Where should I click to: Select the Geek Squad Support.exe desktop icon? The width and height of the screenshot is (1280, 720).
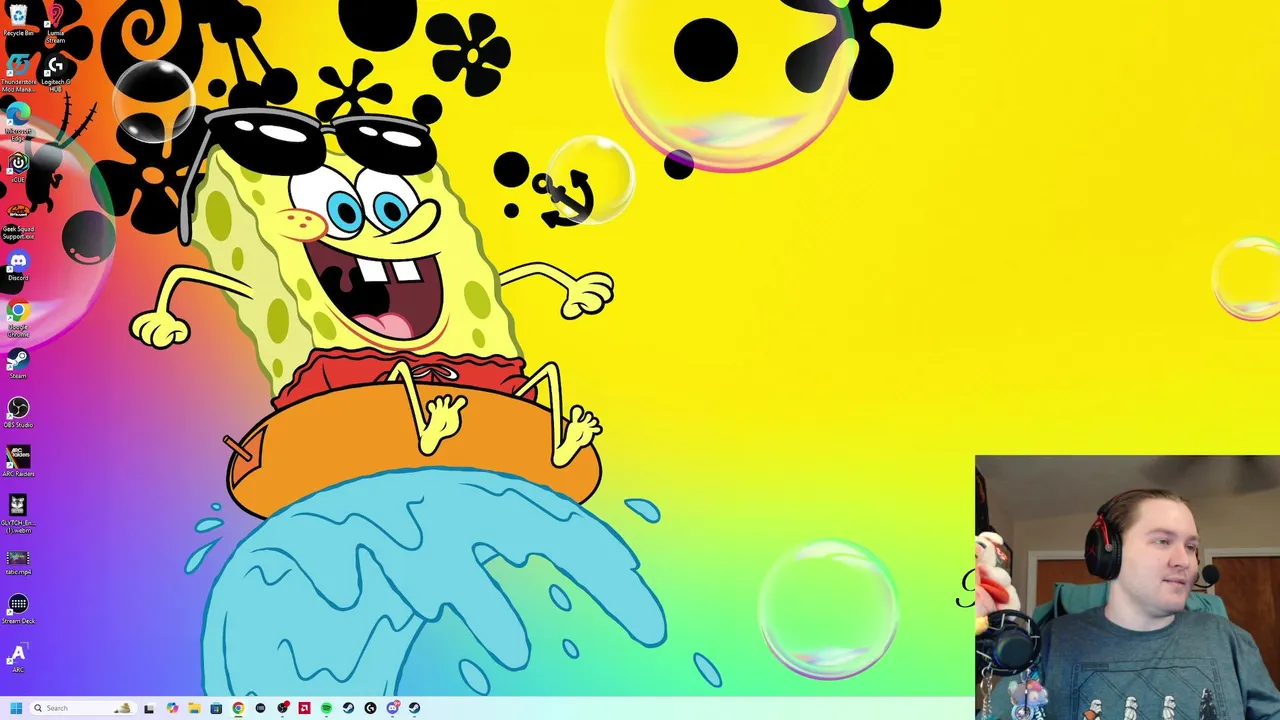(18, 220)
